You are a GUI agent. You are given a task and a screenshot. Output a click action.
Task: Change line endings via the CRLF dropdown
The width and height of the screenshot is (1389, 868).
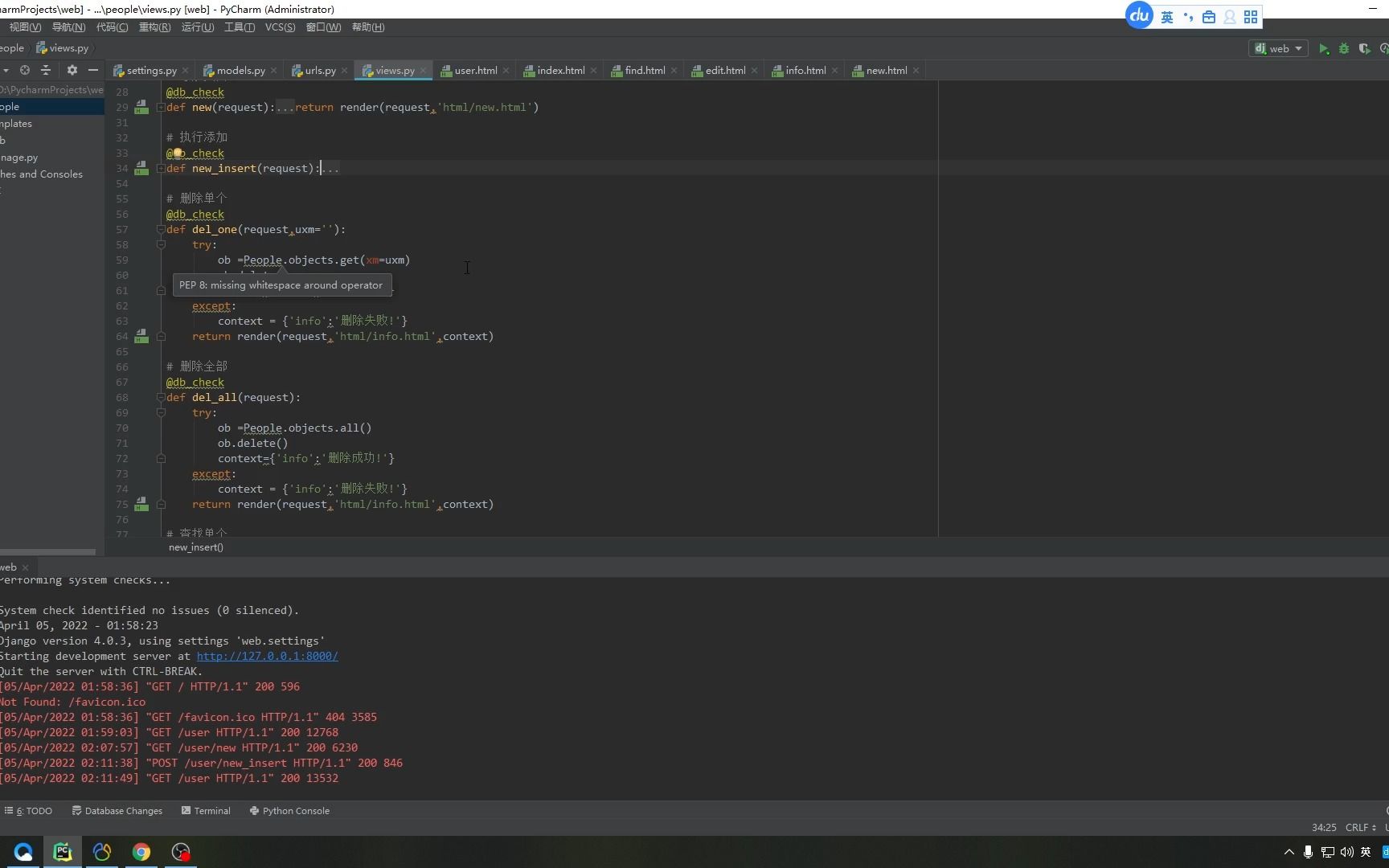1359,827
